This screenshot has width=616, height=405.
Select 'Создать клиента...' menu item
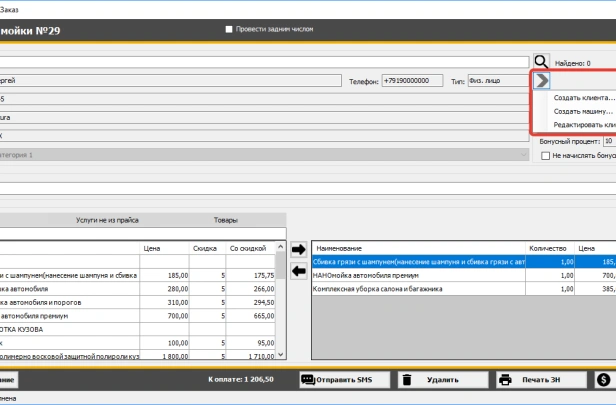pyautogui.click(x=583, y=98)
